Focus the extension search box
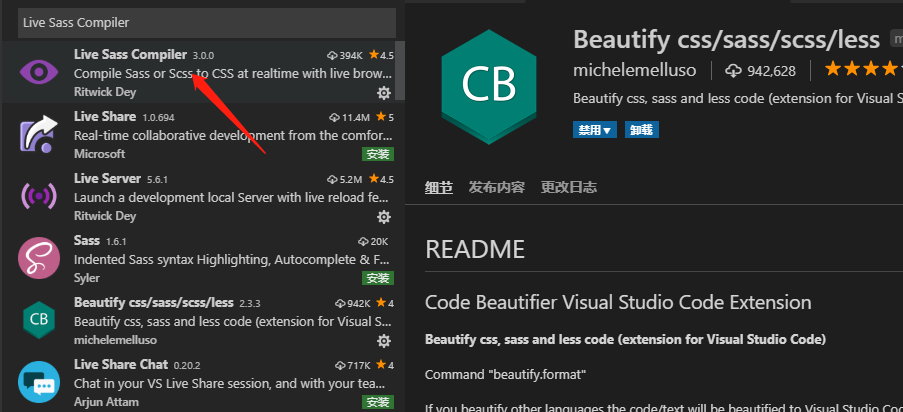Viewport: 903px width, 412px height. point(207,22)
